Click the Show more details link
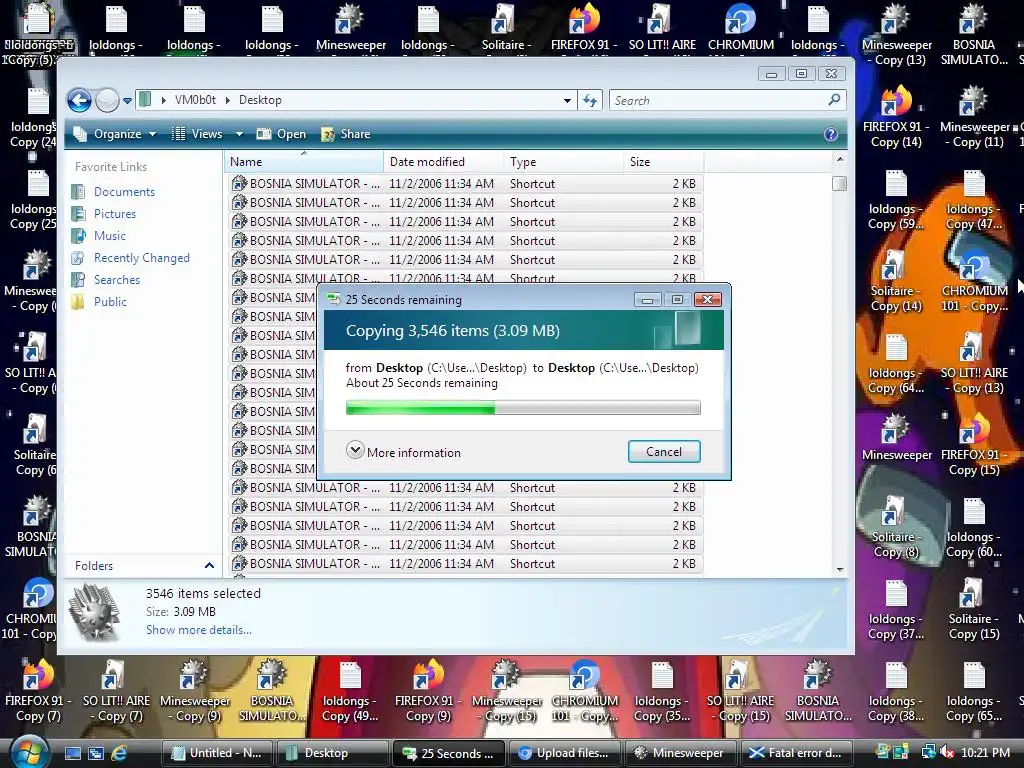This screenshot has width=1024, height=768. [x=199, y=630]
